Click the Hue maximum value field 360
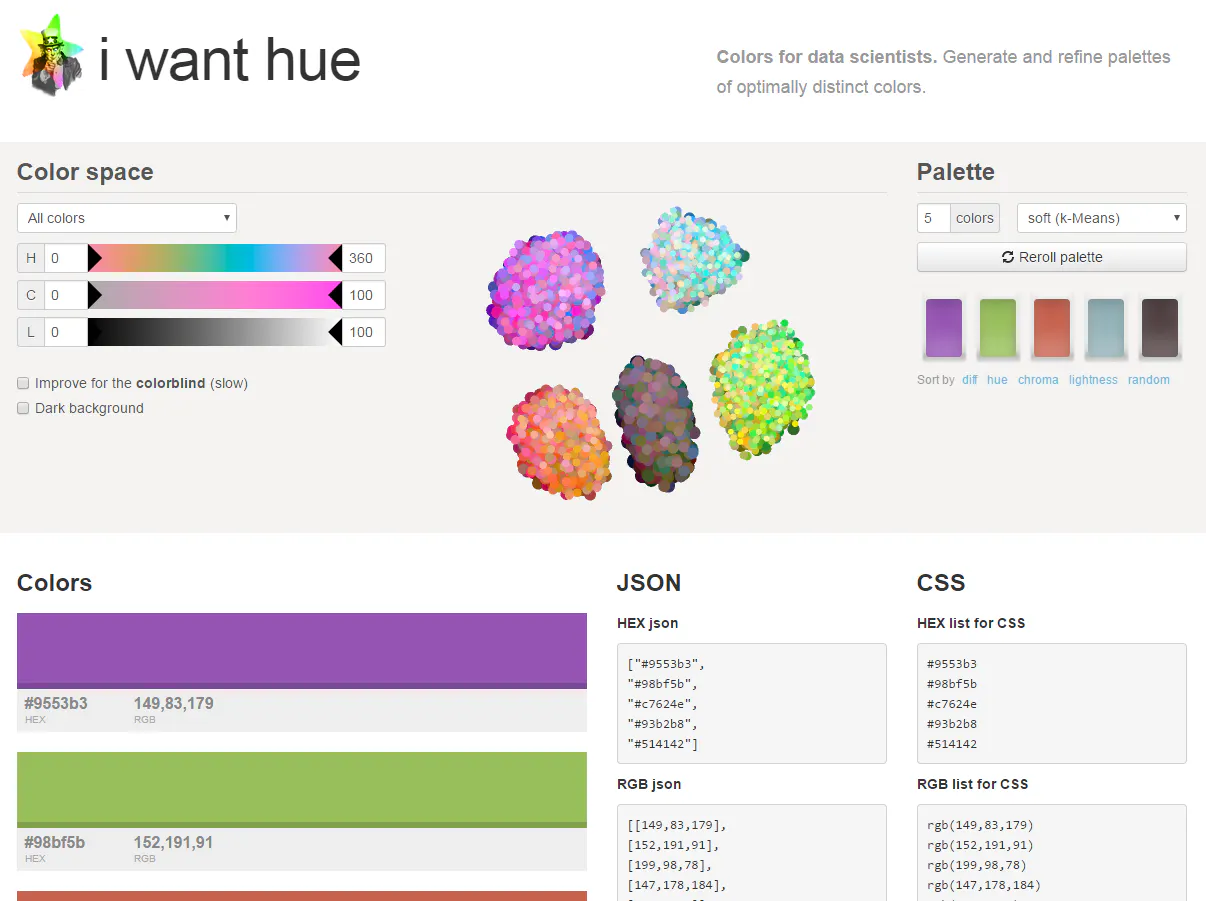 coord(364,258)
